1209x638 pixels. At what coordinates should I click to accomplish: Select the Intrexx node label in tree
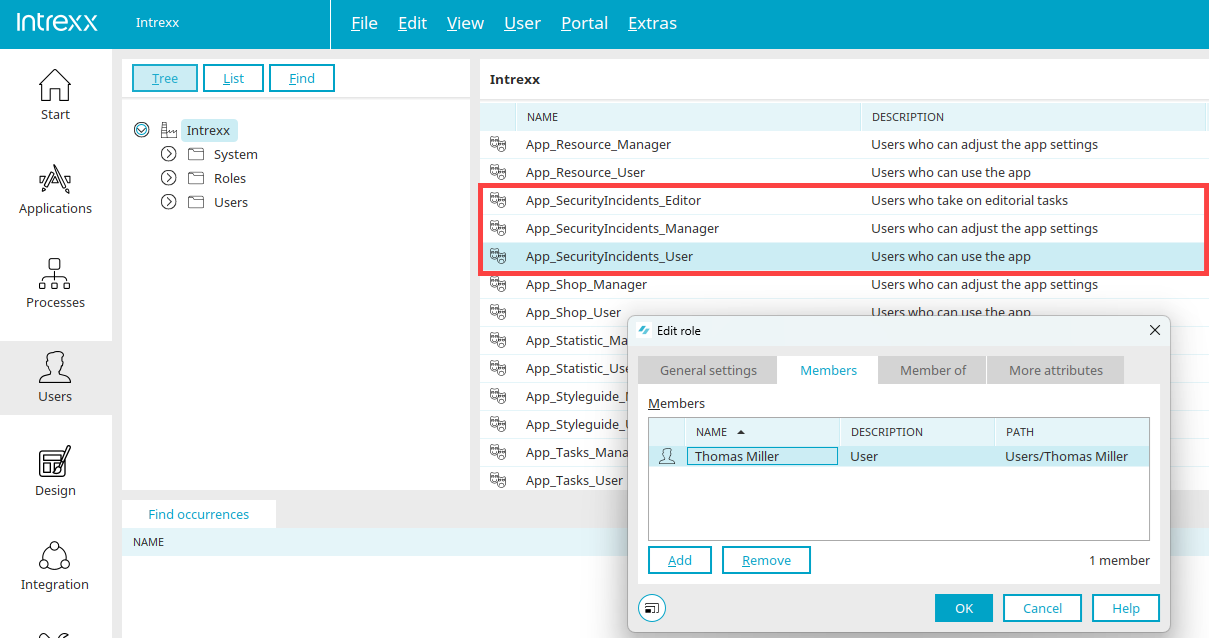point(208,130)
